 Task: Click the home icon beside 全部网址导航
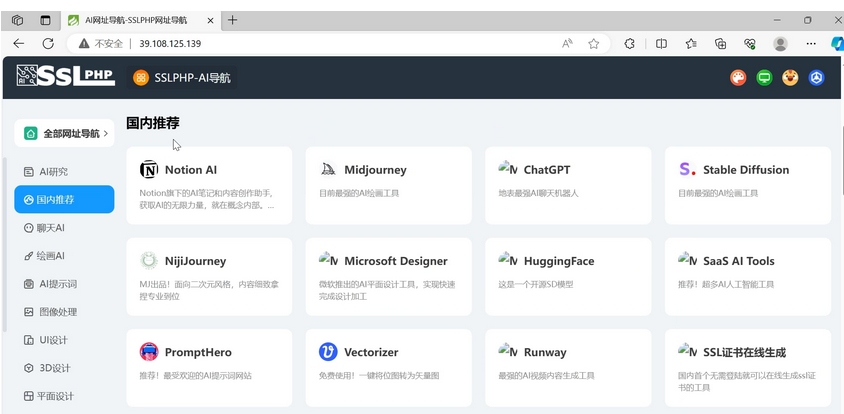coord(31,133)
